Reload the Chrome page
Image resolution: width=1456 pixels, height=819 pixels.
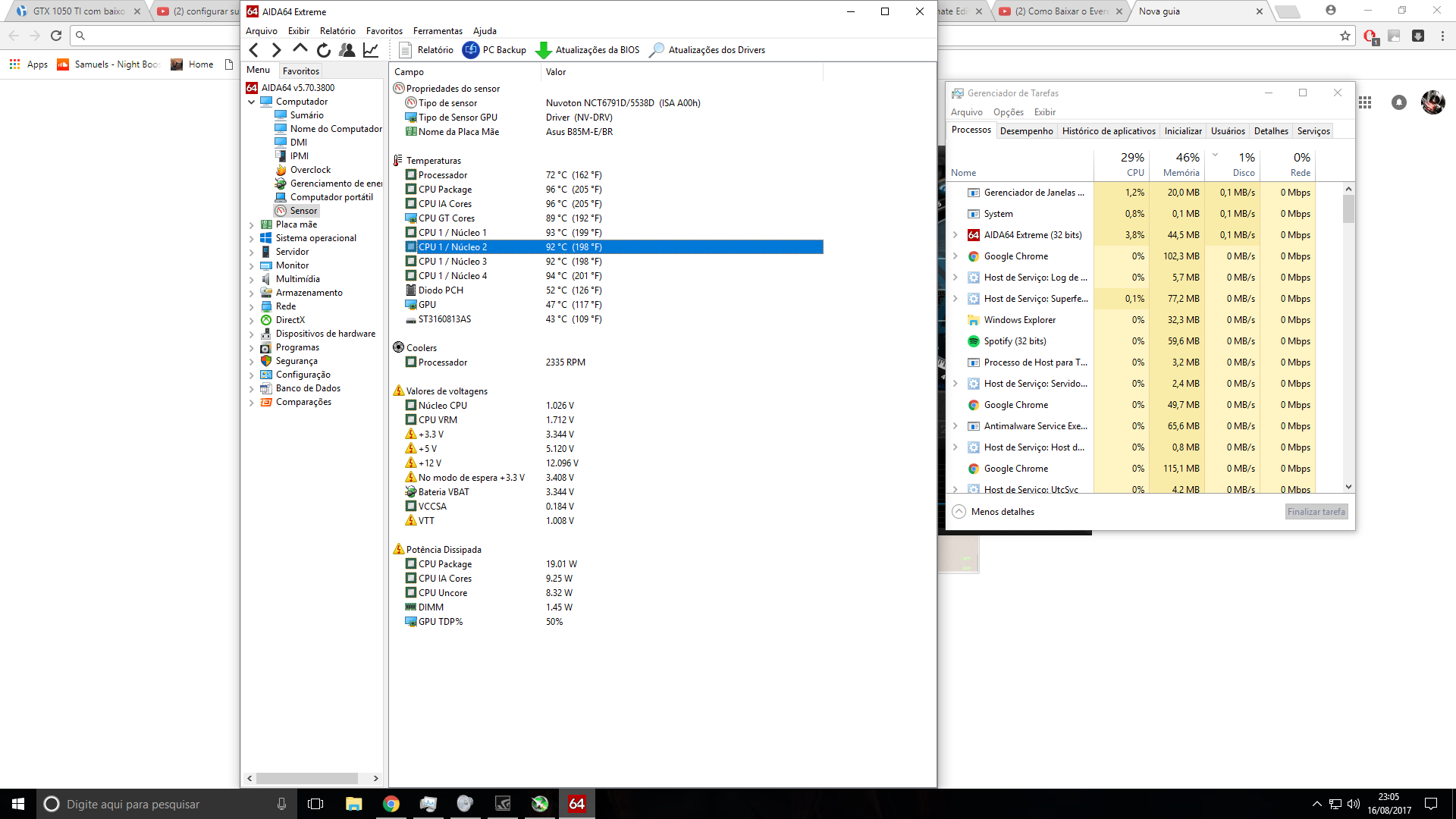click(x=56, y=36)
